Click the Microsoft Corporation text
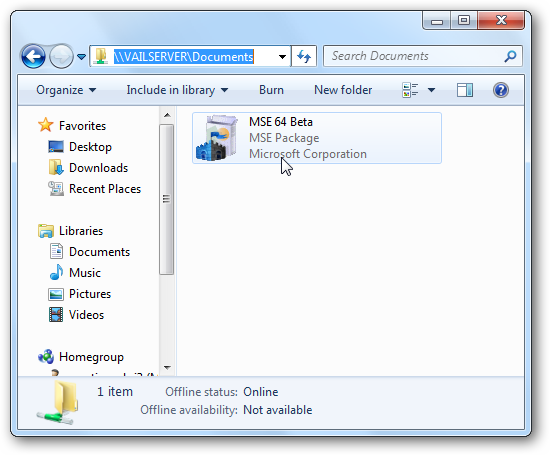The width and height of the screenshot is (550, 455). tap(308, 154)
